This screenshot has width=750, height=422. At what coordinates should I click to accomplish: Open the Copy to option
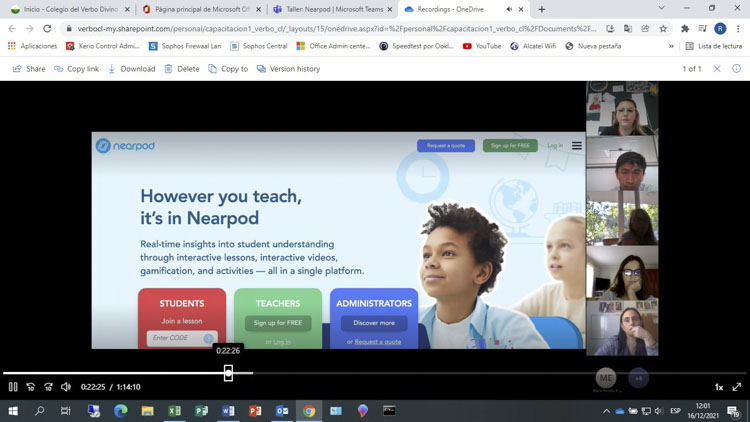[x=228, y=69]
